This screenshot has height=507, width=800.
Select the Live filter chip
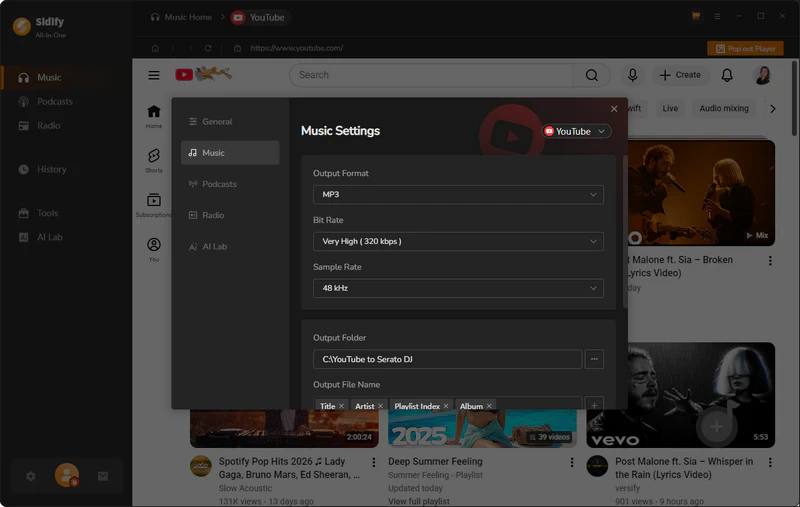670,108
